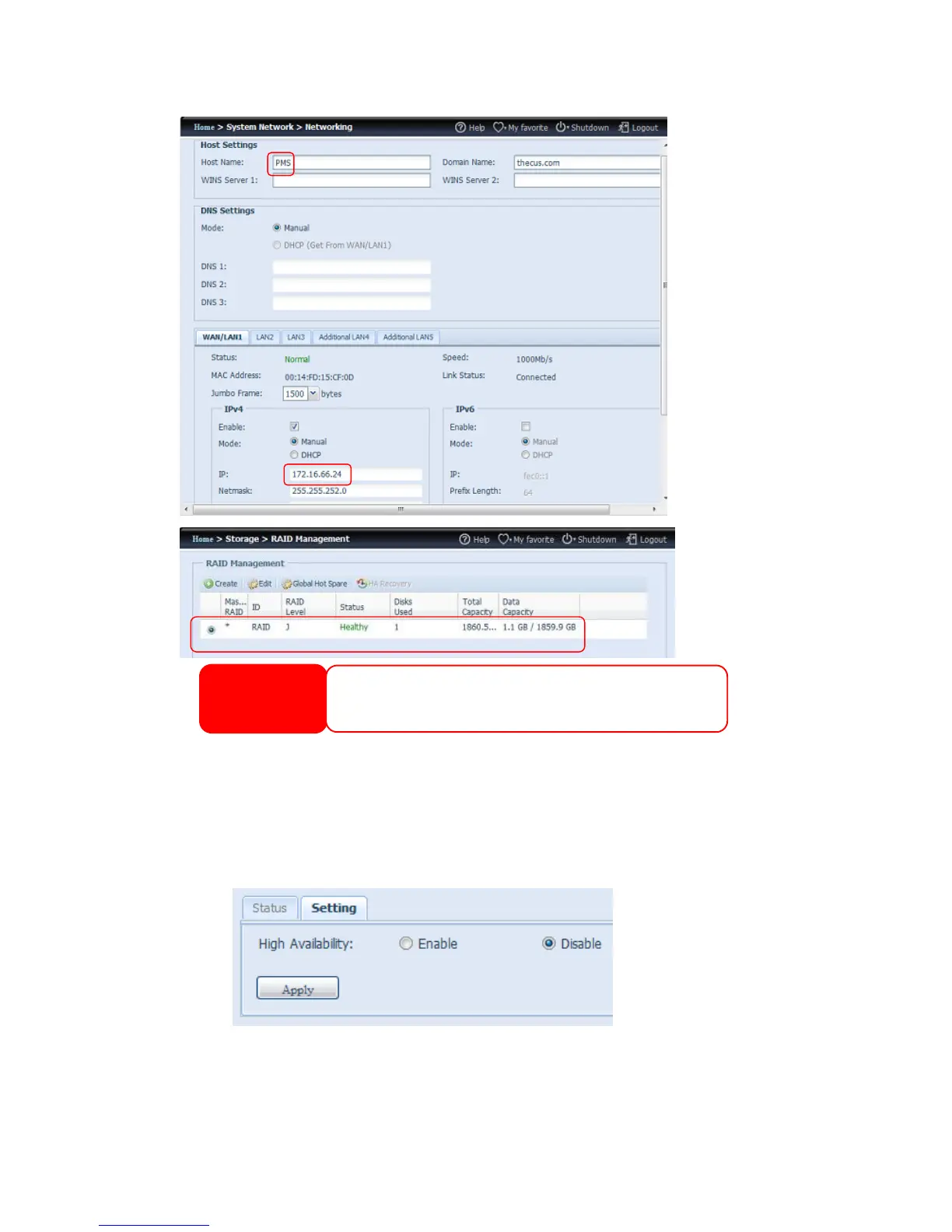Click the HA Recovery toolbar button
This screenshot has width=952, height=1232.
[x=384, y=583]
